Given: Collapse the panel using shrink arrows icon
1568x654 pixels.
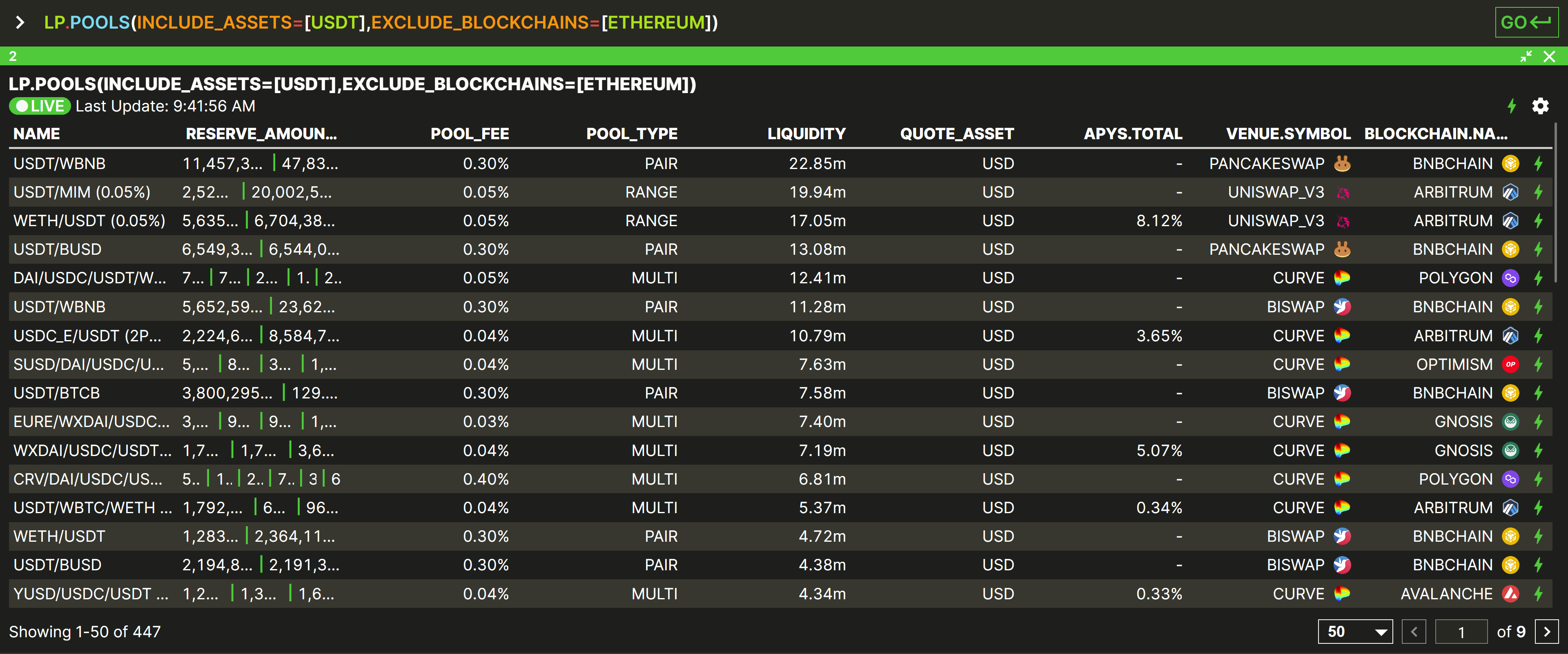Looking at the screenshot, I should point(1526,57).
